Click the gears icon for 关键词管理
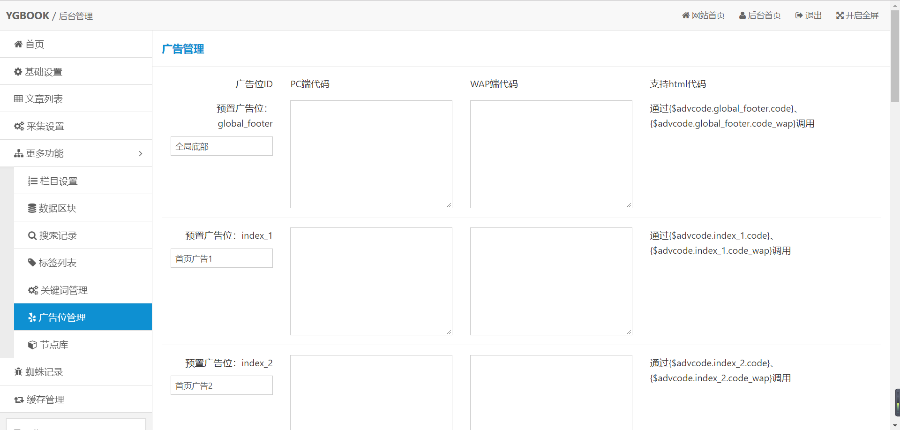The width and height of the screenshot is (900, 430). (33, 290)
